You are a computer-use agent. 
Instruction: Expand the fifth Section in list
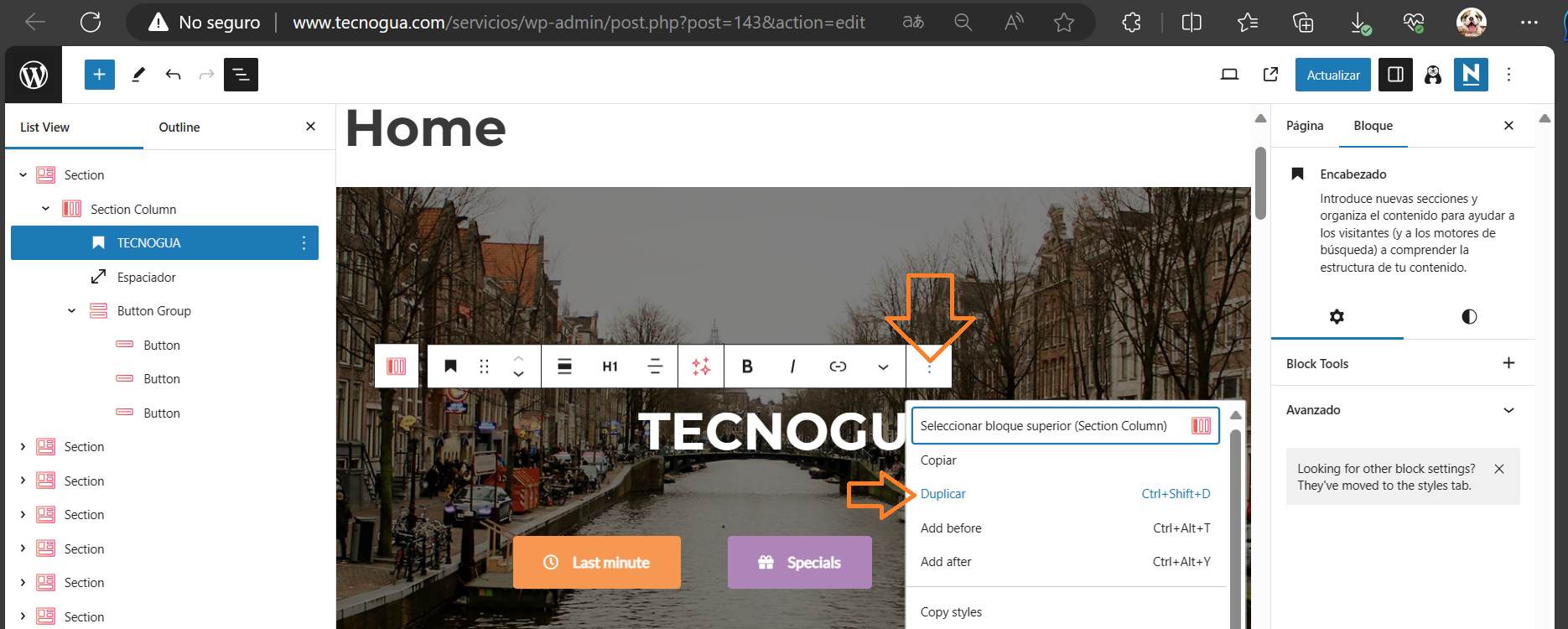[23, 549]
